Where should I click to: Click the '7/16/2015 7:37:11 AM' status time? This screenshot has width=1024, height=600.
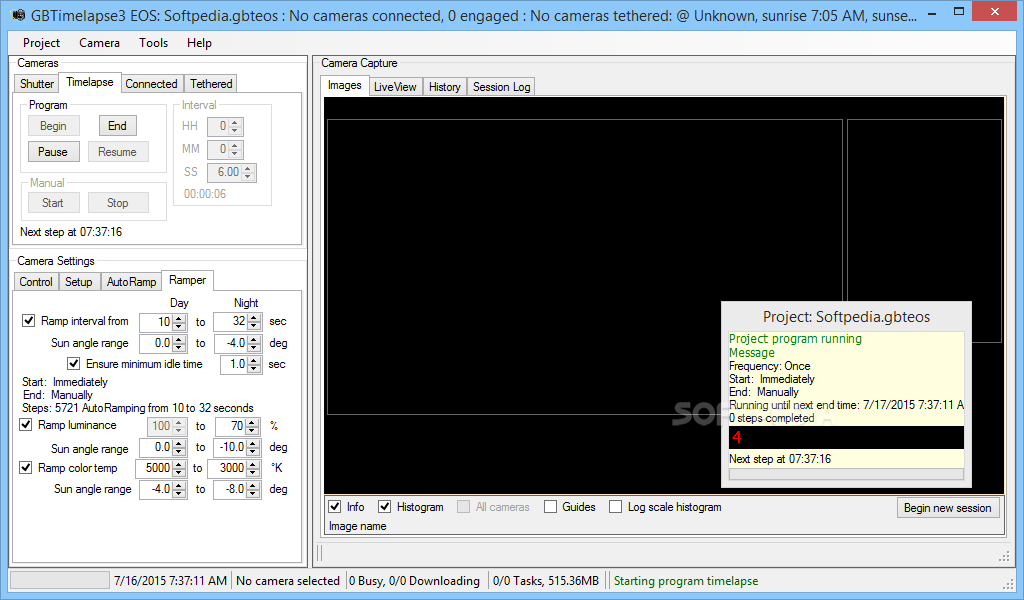tap(170, 581)
